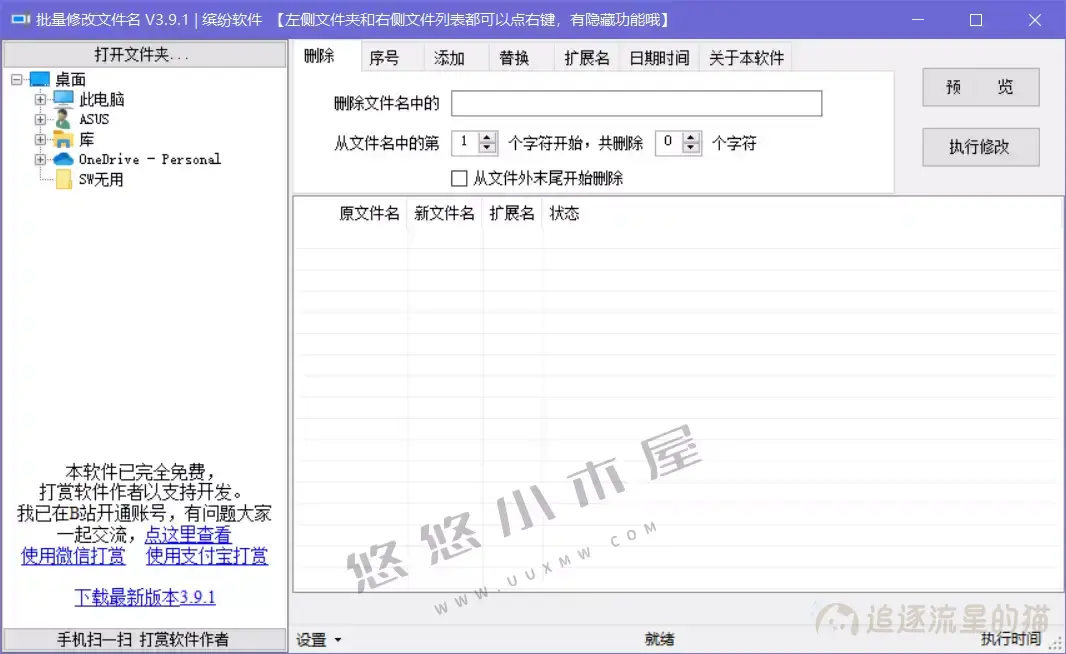Screen dimensions: 1066x654
Task: Select the 桌面 desktop icon in tree
Action: click(38, 79)
